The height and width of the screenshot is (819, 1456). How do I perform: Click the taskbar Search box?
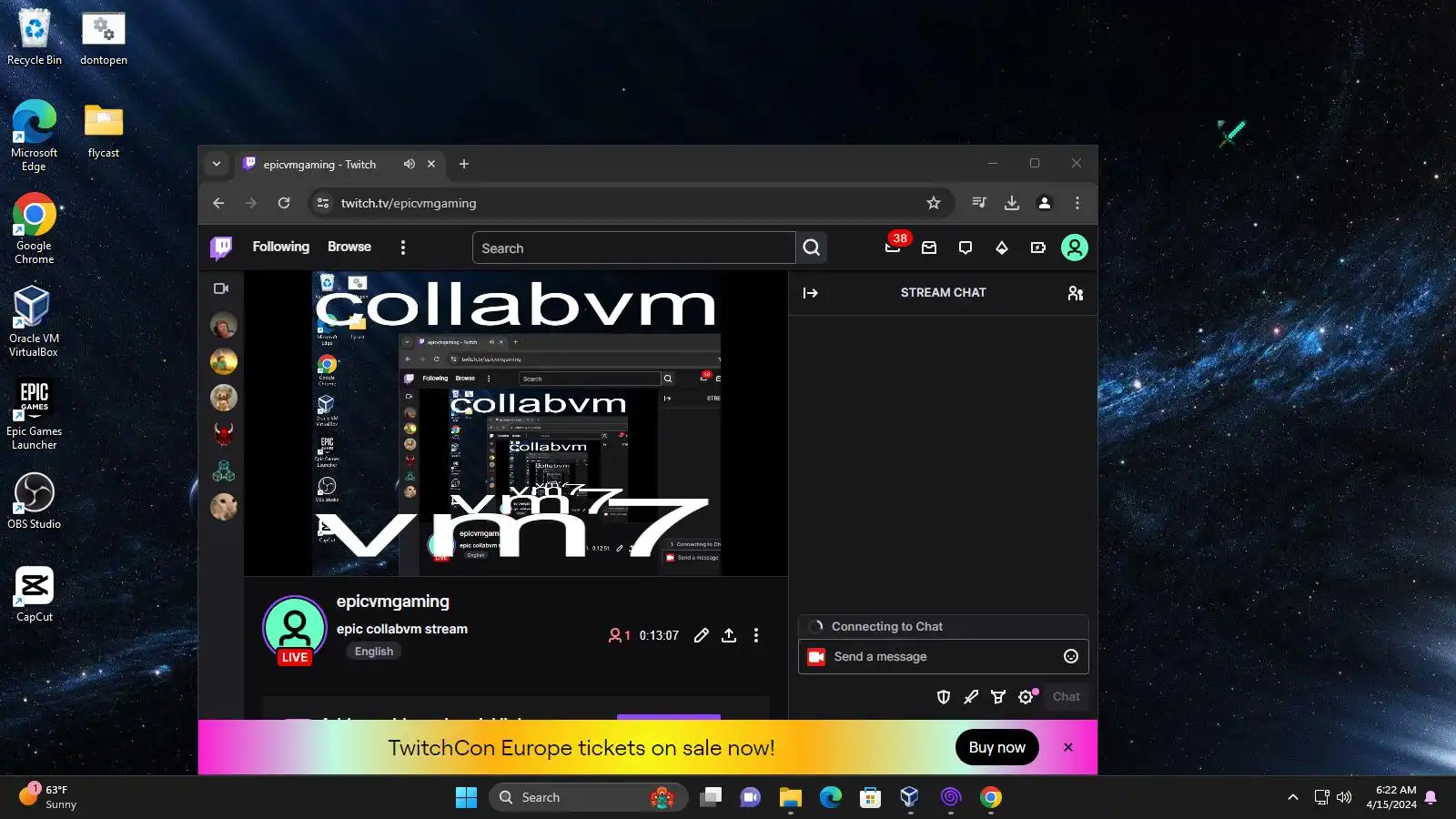pos(588,797)
